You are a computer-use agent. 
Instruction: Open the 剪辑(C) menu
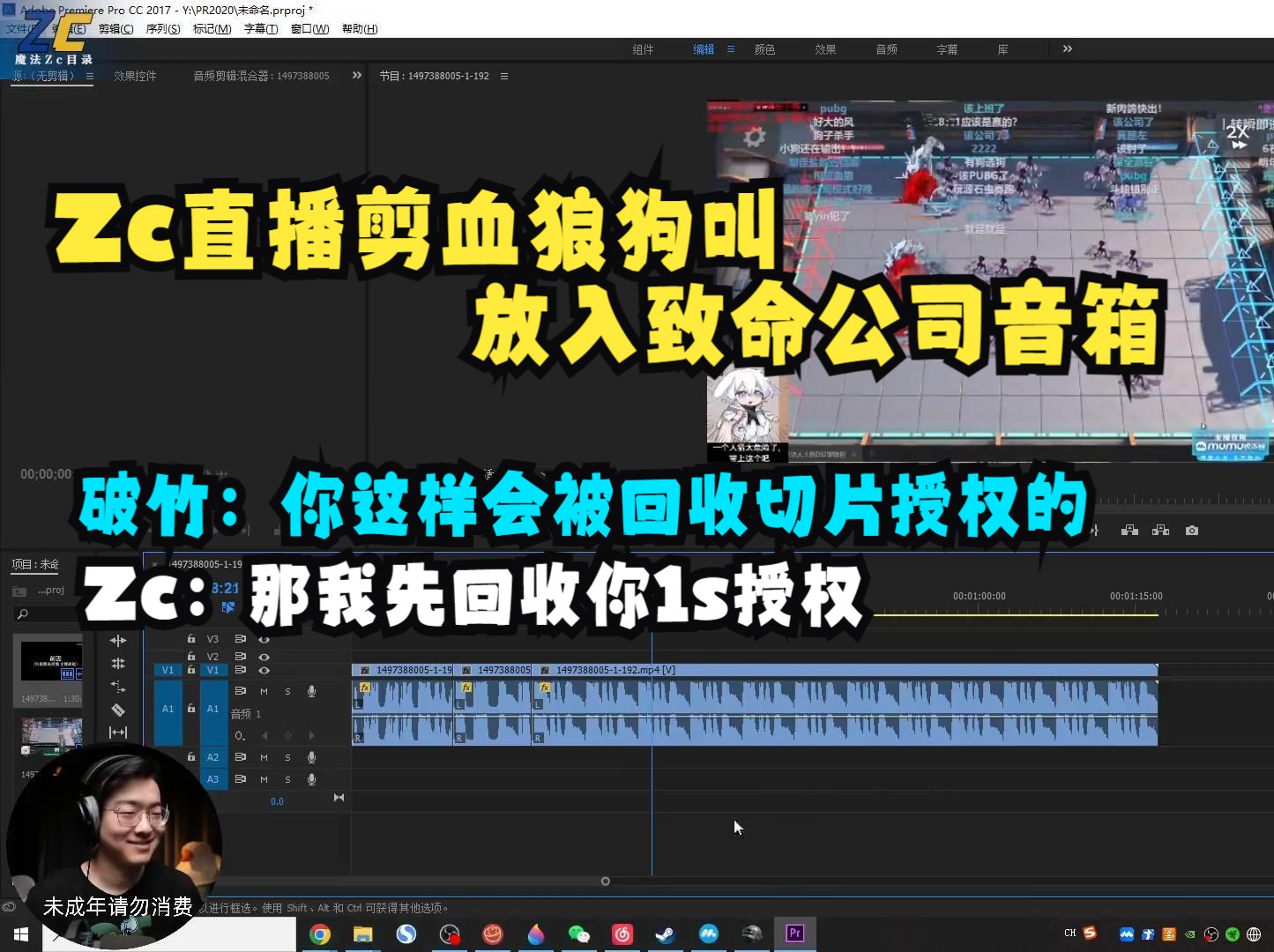pos(115,29)
